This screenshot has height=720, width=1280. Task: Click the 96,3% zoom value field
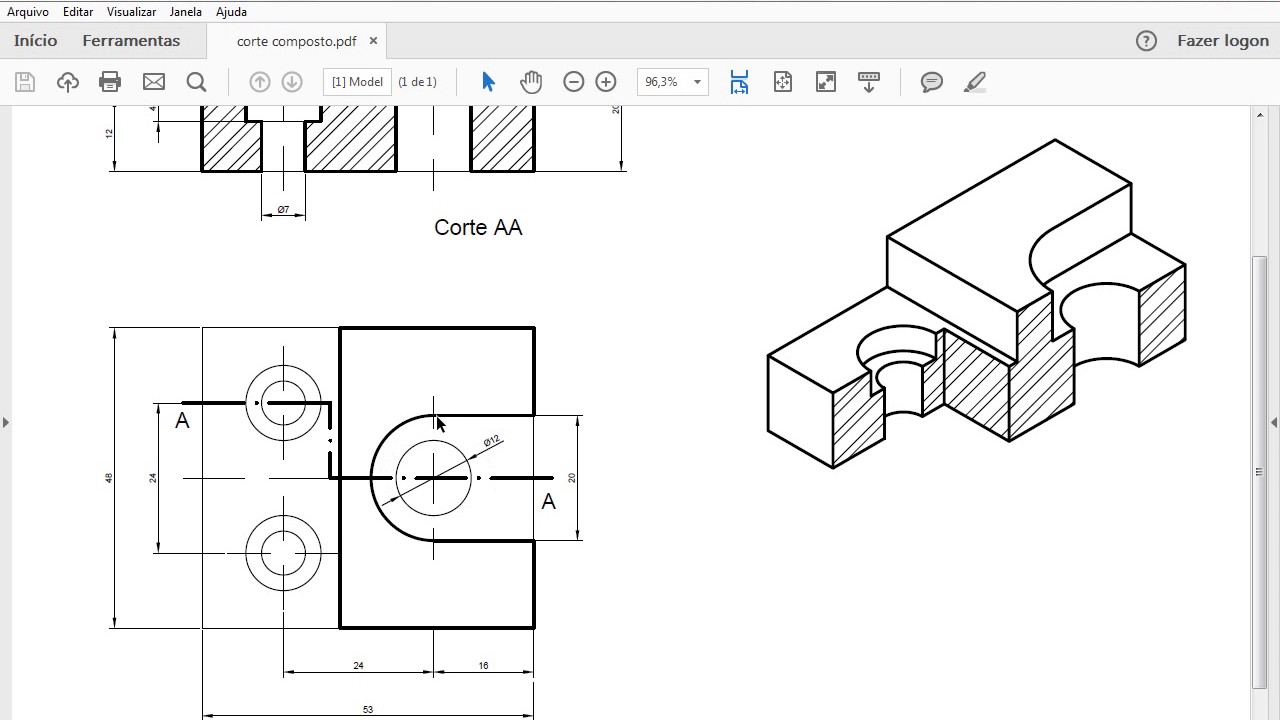[x=662, y=82]
